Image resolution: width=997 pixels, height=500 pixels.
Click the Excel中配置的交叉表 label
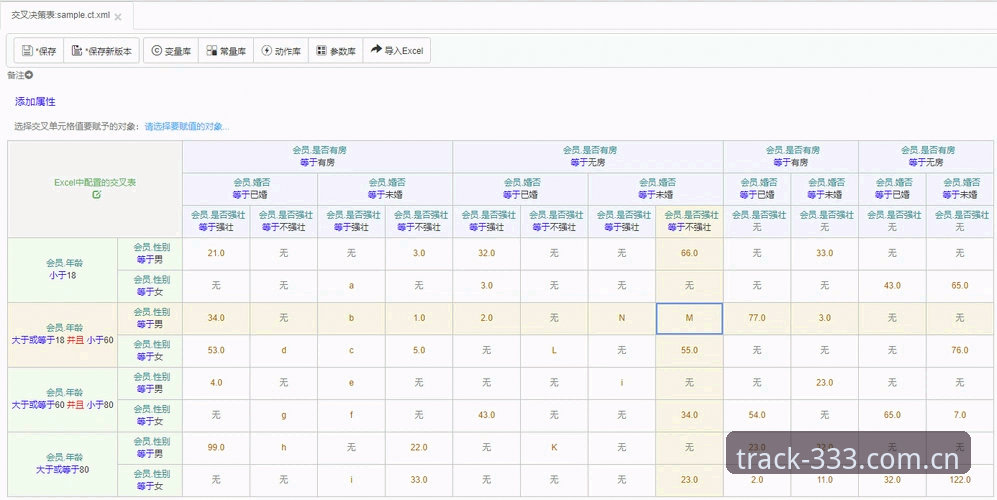click(95, 183)
